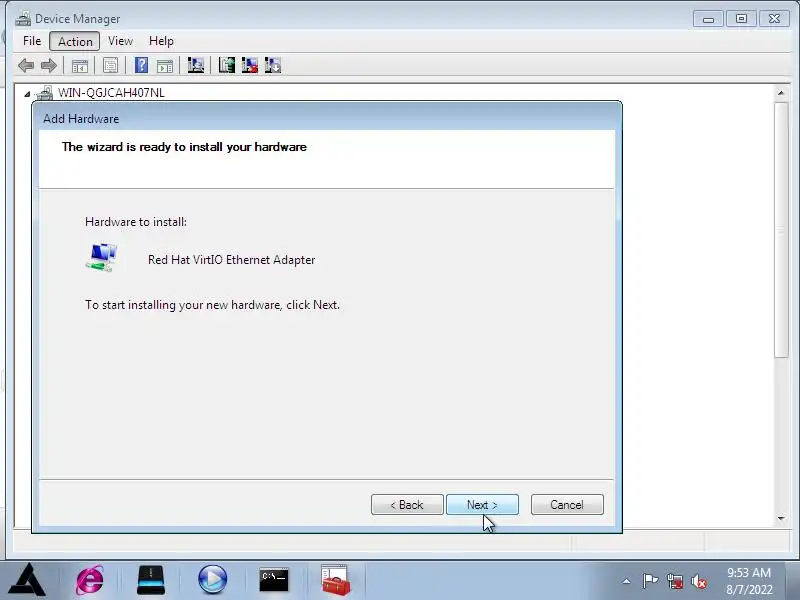The width and height of the screenshot is (800, 600).
Task: Click the Forward navigation arrow in toolbar
Action: pos(48,65)
